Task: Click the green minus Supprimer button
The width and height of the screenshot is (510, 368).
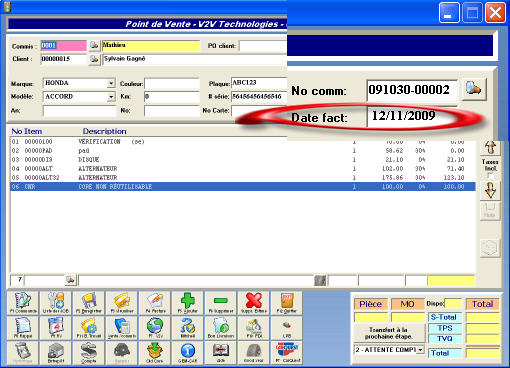Action: pyautogui.click(x=221, y=303)
